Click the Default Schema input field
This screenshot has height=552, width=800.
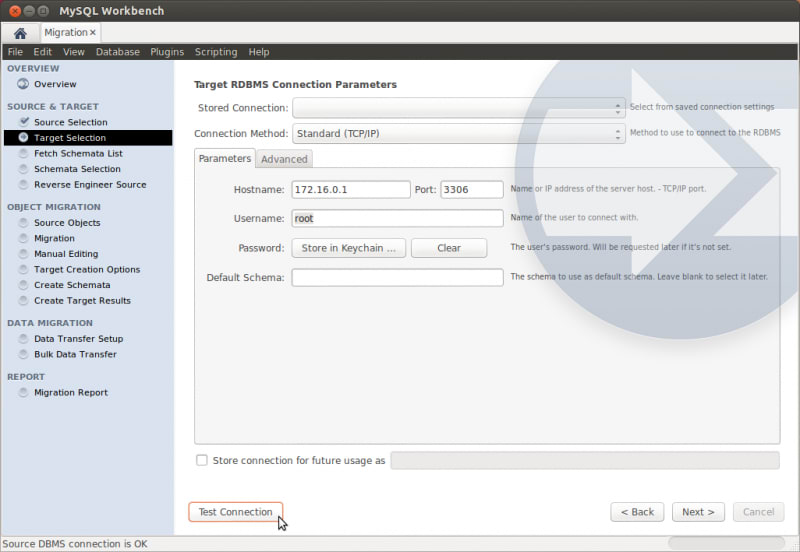397,278
